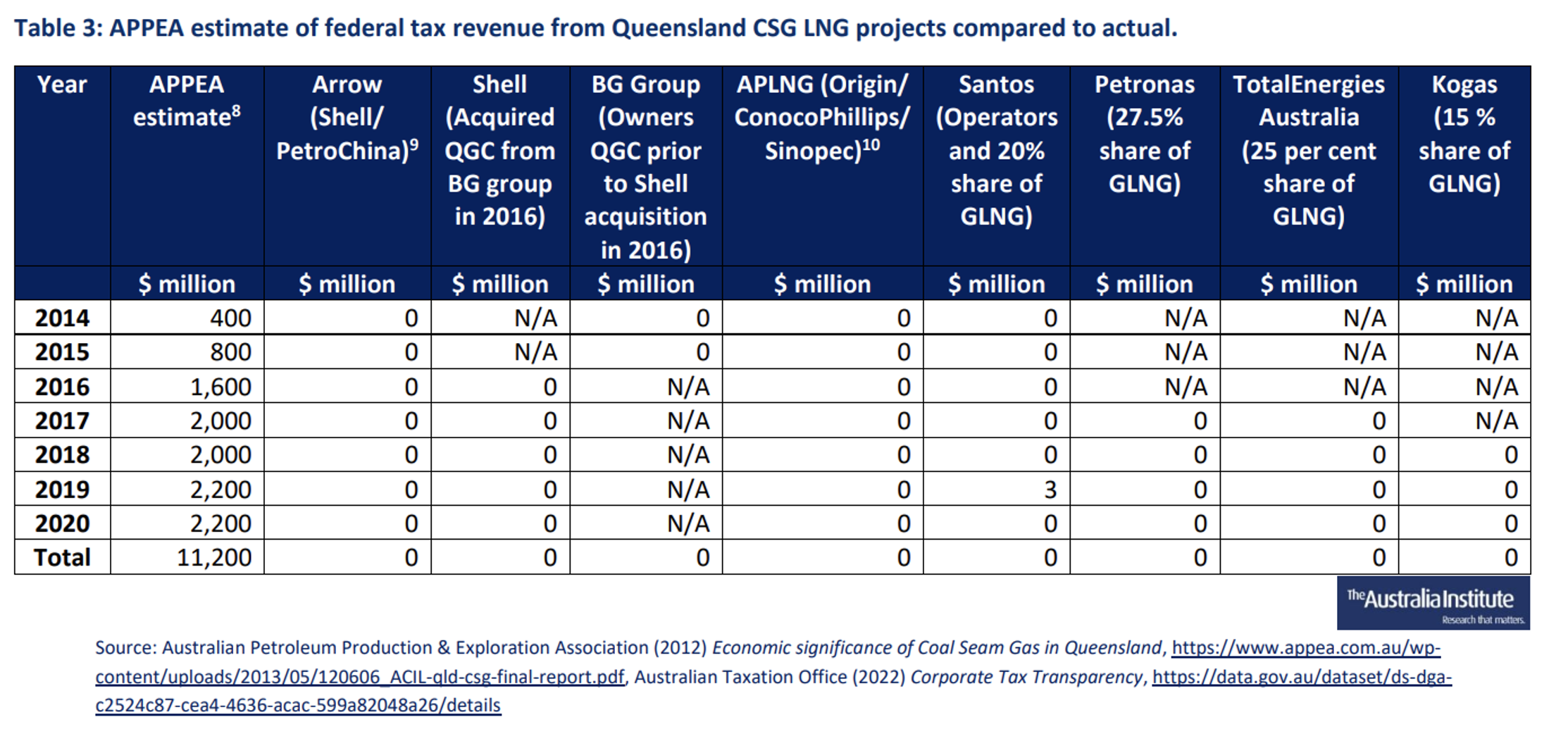Click the $ million unit under Santos

click(996, 284)
